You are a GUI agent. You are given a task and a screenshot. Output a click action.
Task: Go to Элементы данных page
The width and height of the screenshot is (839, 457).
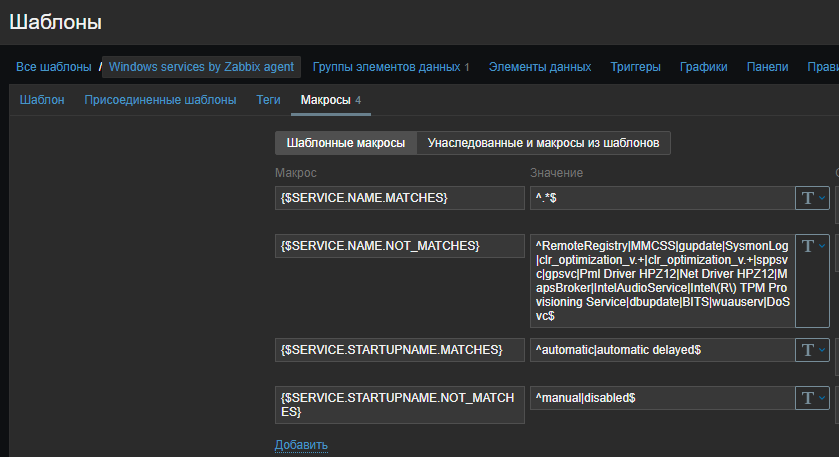click(540, 67)
